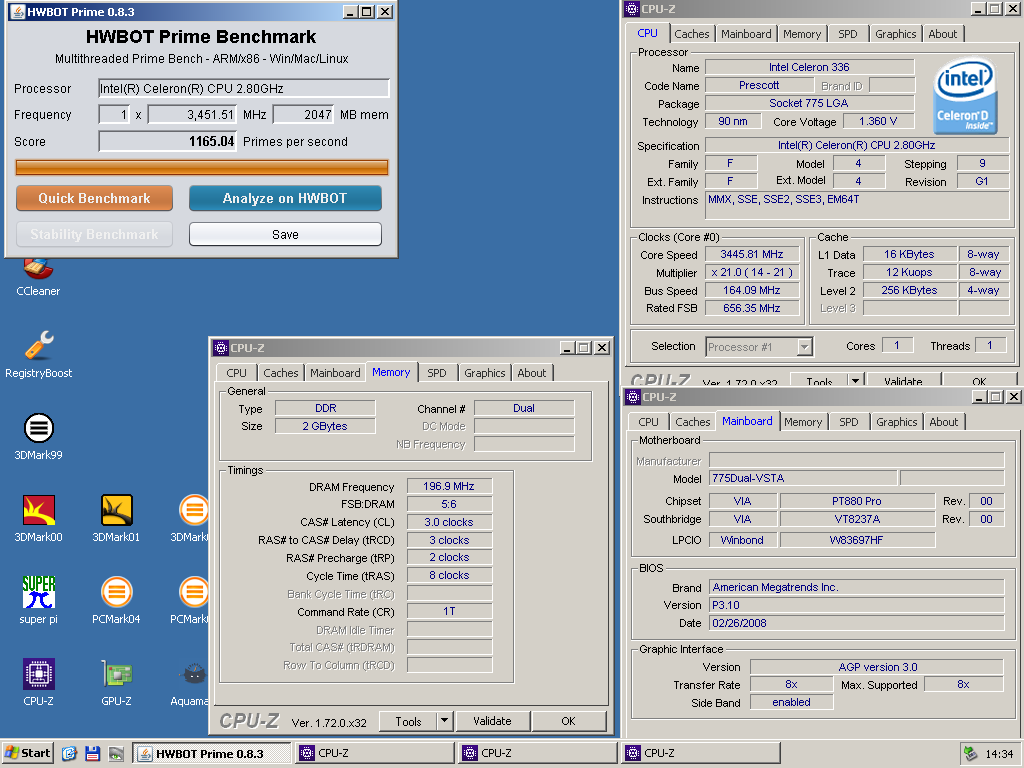
Task: Open the PCMark04 desktop icon
Action: click(116, 600)
